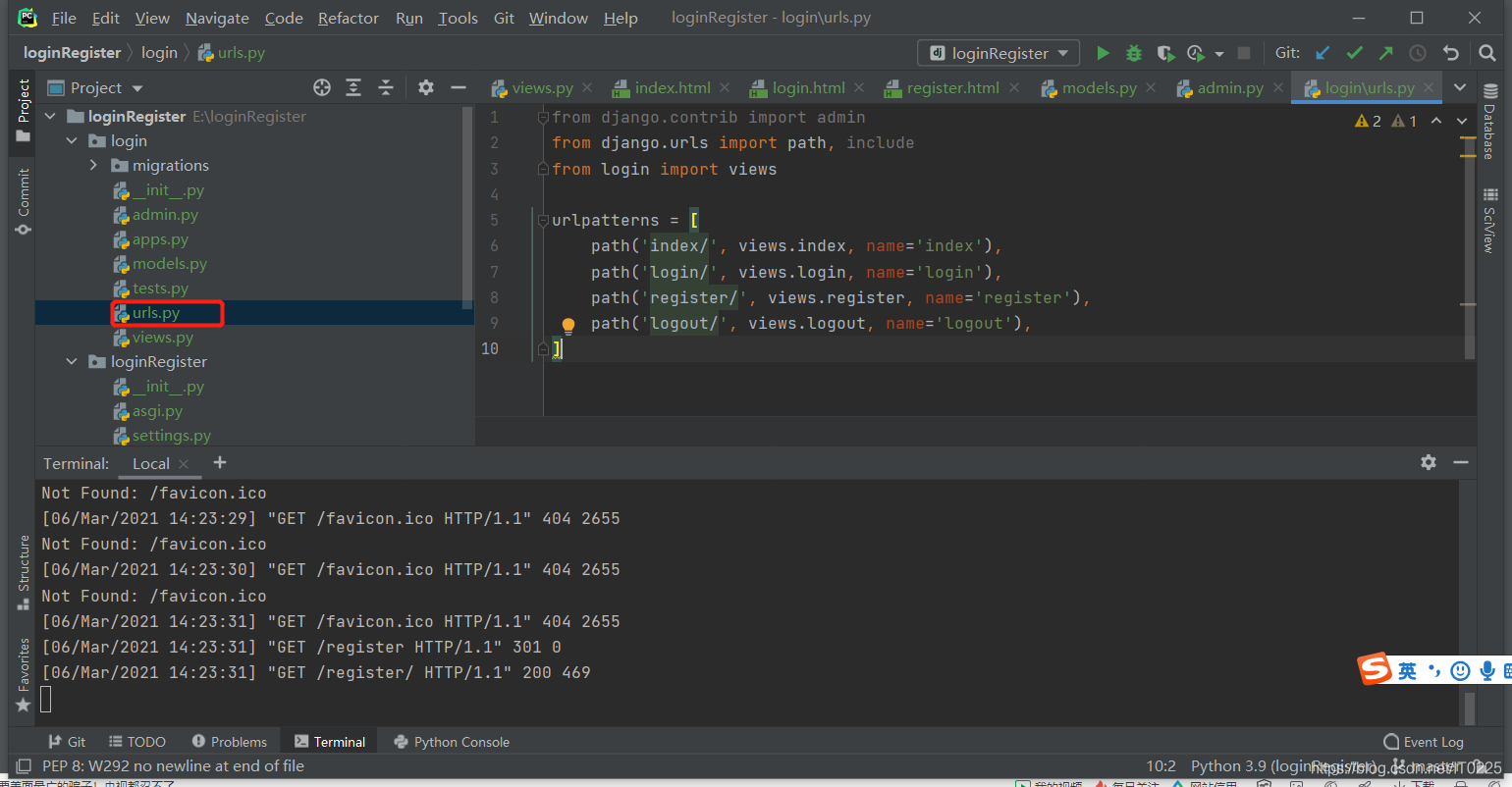Open the TODO tool window
The width and height of the screenshot is (1512, 787).
(136, 742)
